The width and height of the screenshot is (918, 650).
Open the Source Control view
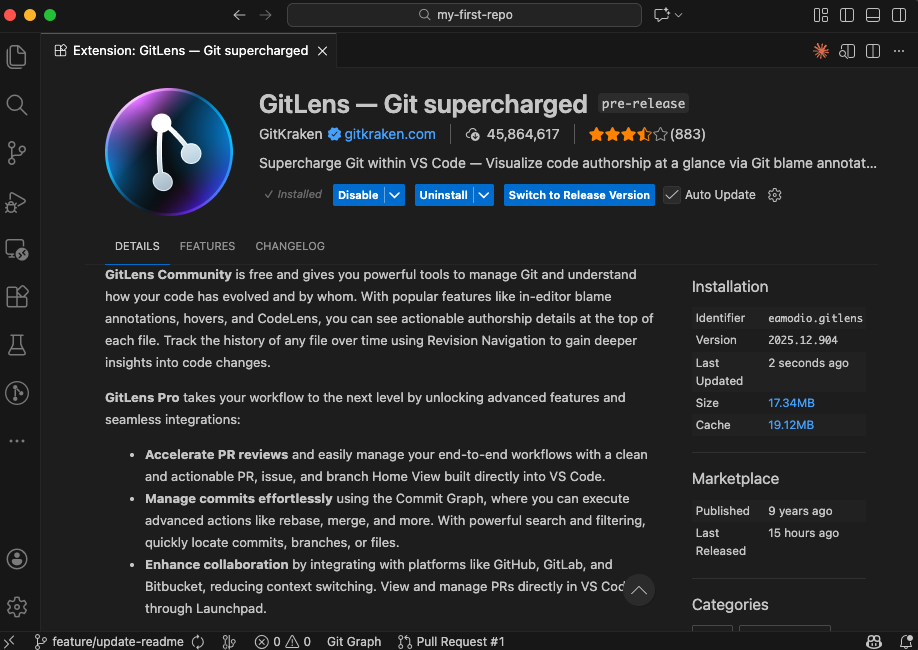pyautogui.click(x=16, y=153)
